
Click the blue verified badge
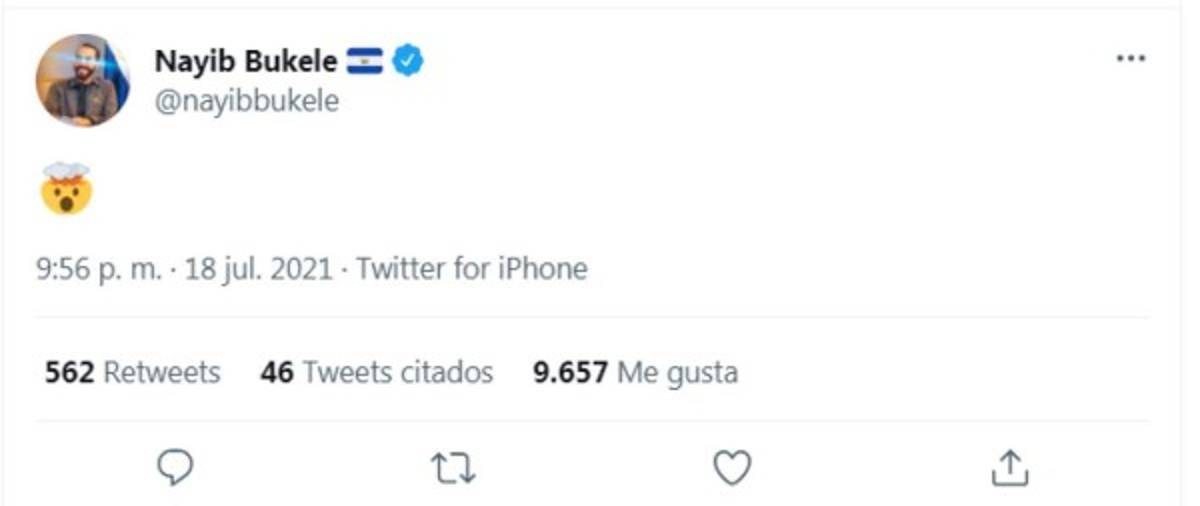[x=408, y=61]
